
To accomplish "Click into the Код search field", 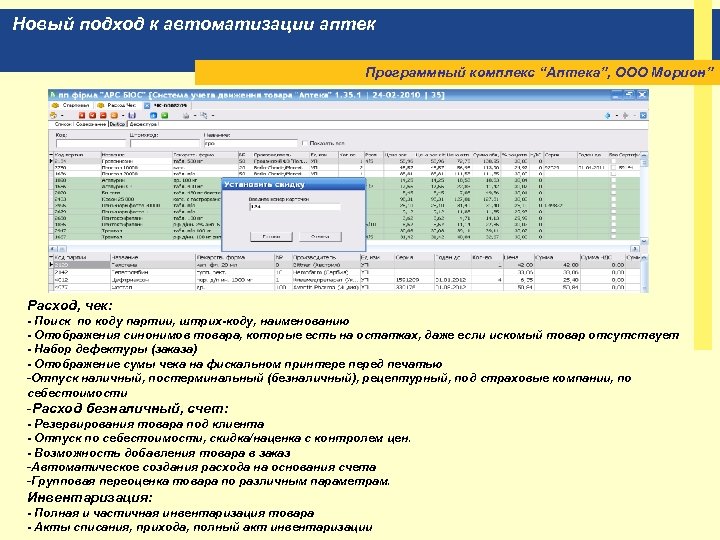I will pos(90,144).
